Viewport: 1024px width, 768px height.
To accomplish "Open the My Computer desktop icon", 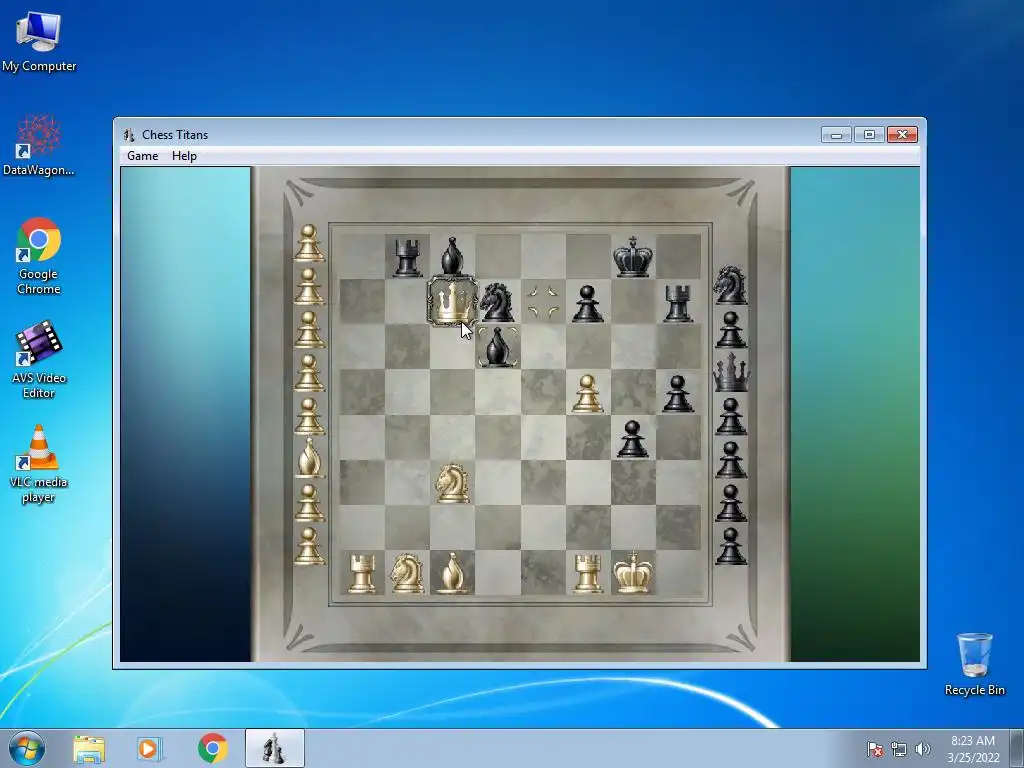I will (x=39, y=42).
